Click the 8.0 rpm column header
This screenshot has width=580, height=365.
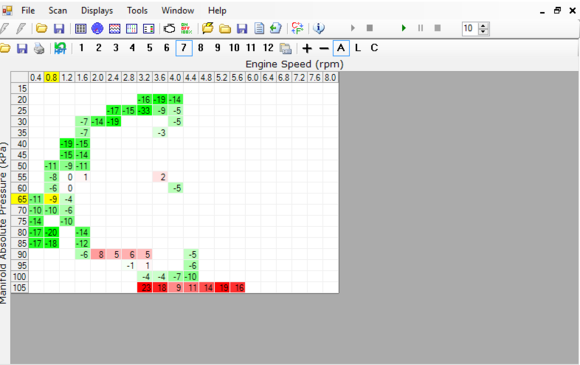[330, 77]
